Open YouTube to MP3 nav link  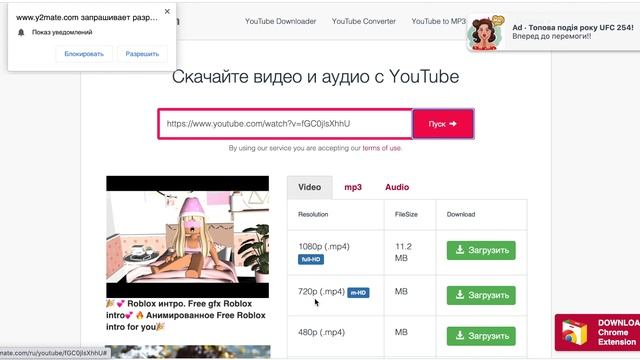pos(438,21)
